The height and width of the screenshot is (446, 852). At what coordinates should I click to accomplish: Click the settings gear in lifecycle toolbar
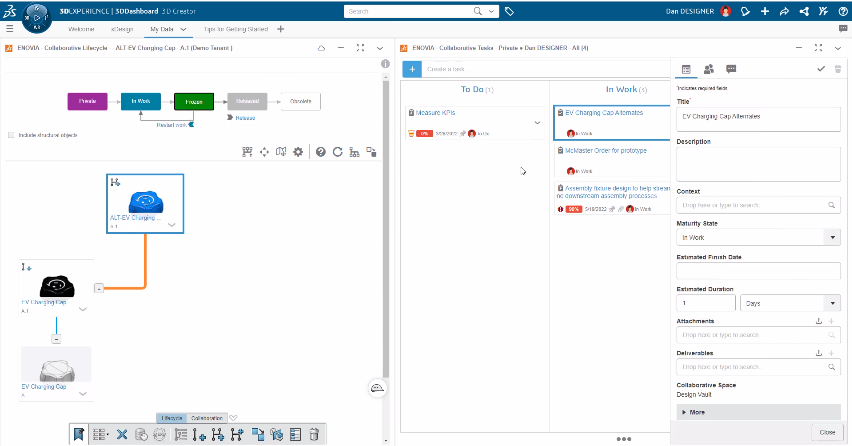(297, 152)
